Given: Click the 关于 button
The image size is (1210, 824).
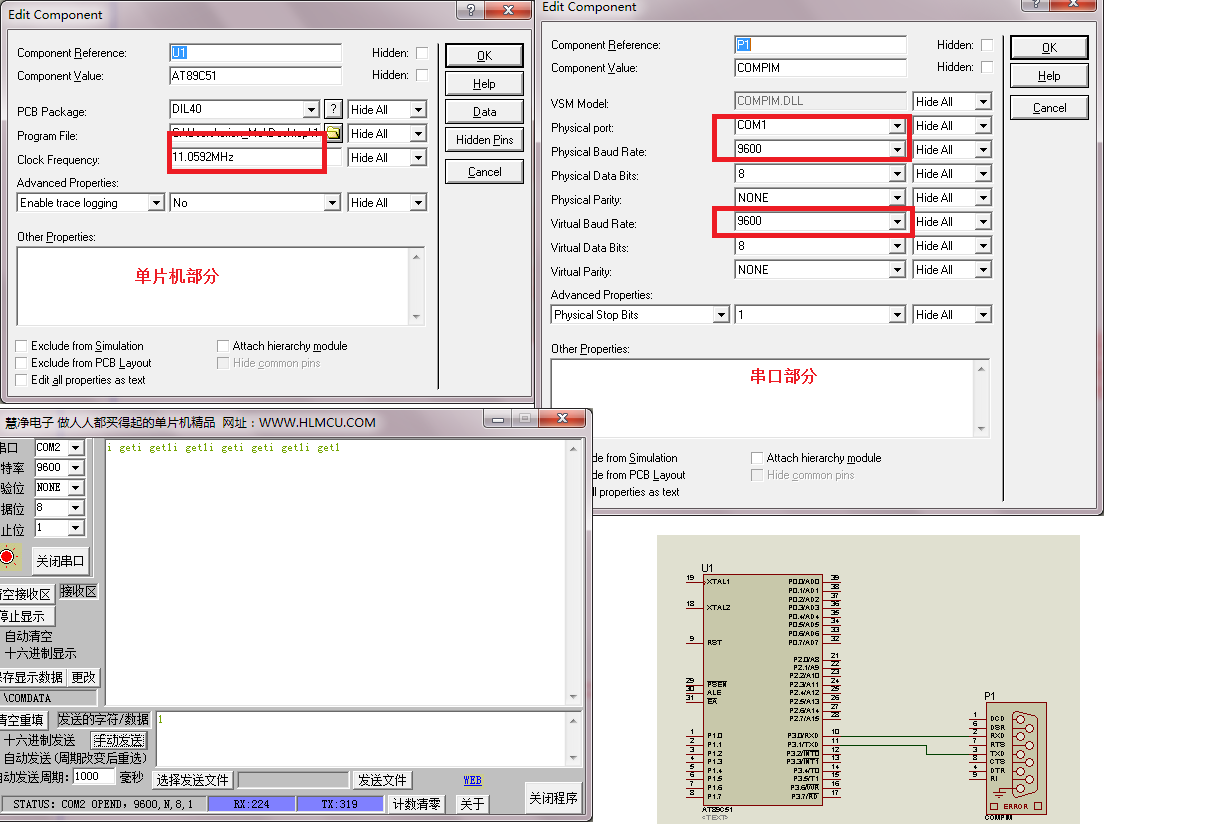Looking at the screenshot, I should 472,804.
